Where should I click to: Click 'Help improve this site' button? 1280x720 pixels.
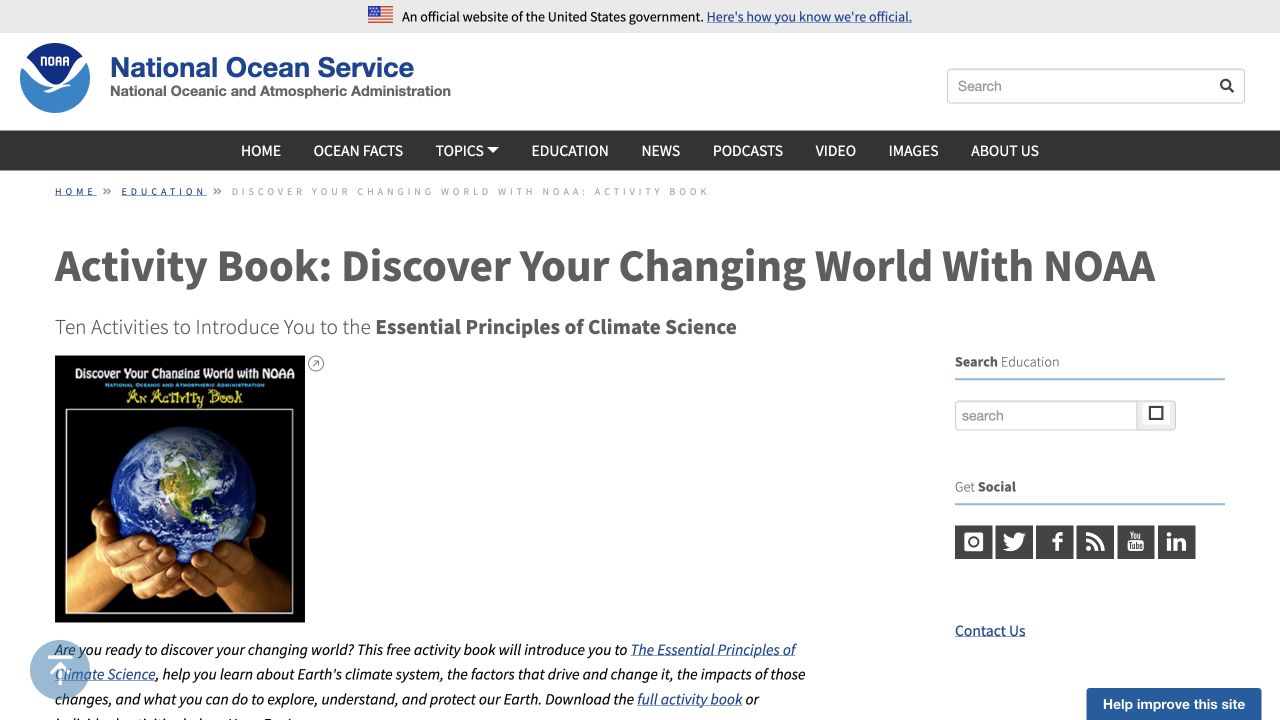pyautogui.click(x=1174, y=704)
